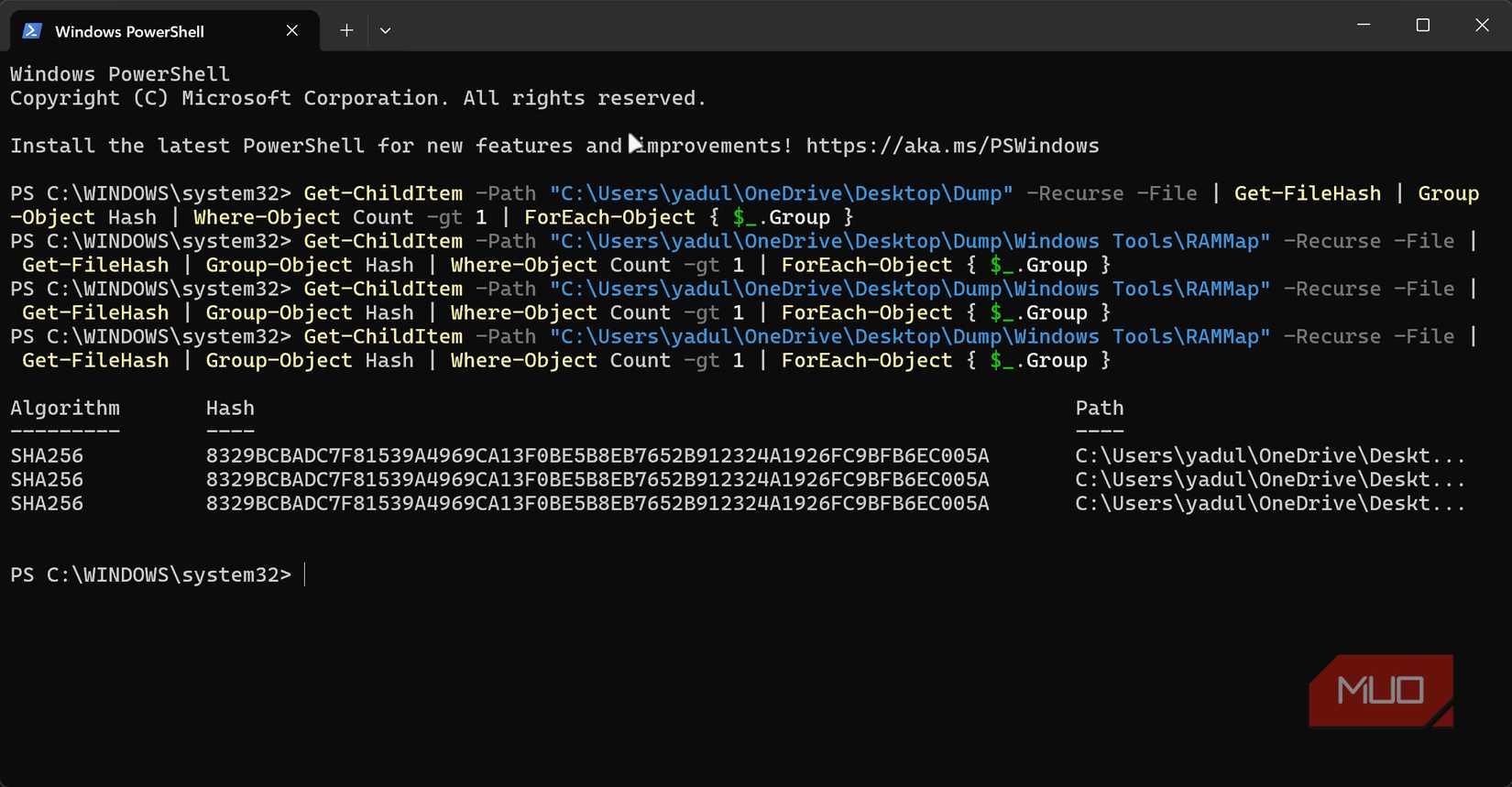Click the first row's truncated path value

[1270, 455]
